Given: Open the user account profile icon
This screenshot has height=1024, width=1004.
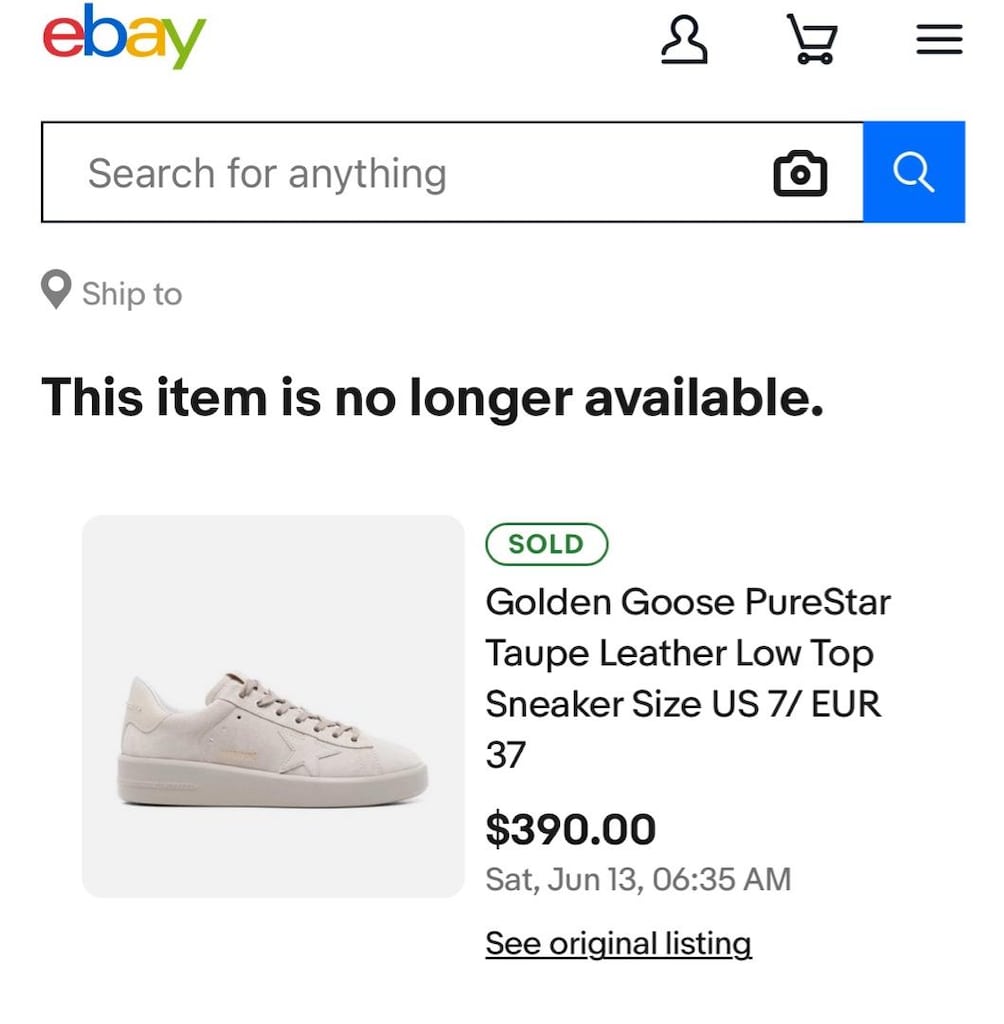Looking at the screenshot, I should coord(684,40).
